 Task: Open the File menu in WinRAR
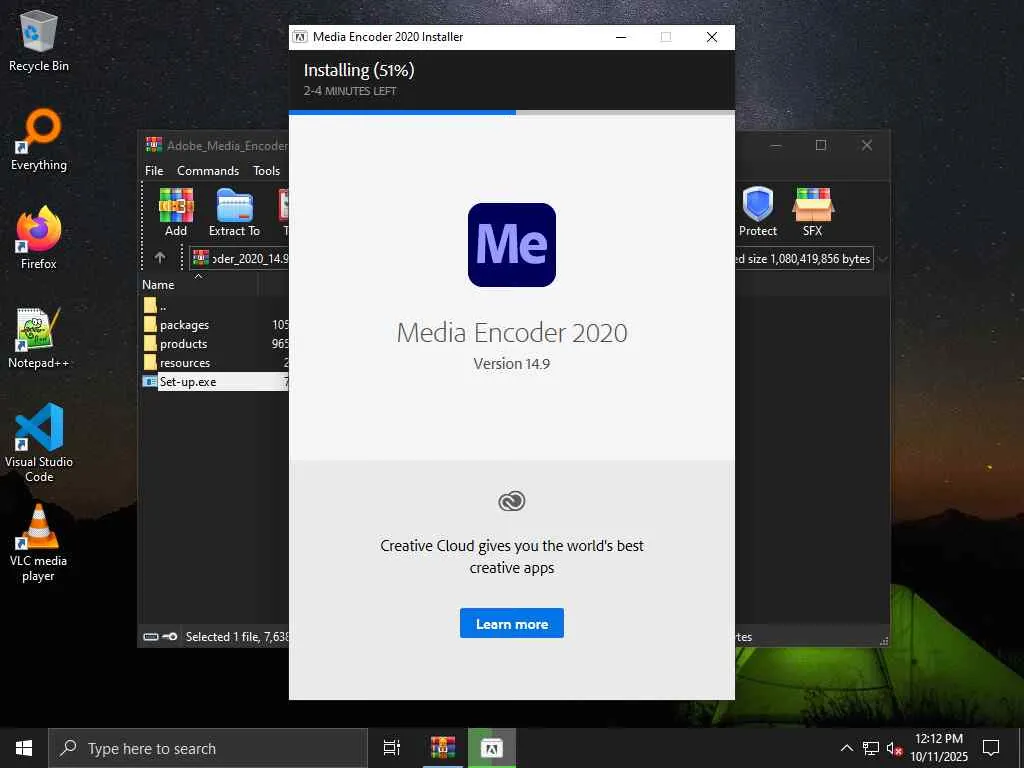point(154,170)
